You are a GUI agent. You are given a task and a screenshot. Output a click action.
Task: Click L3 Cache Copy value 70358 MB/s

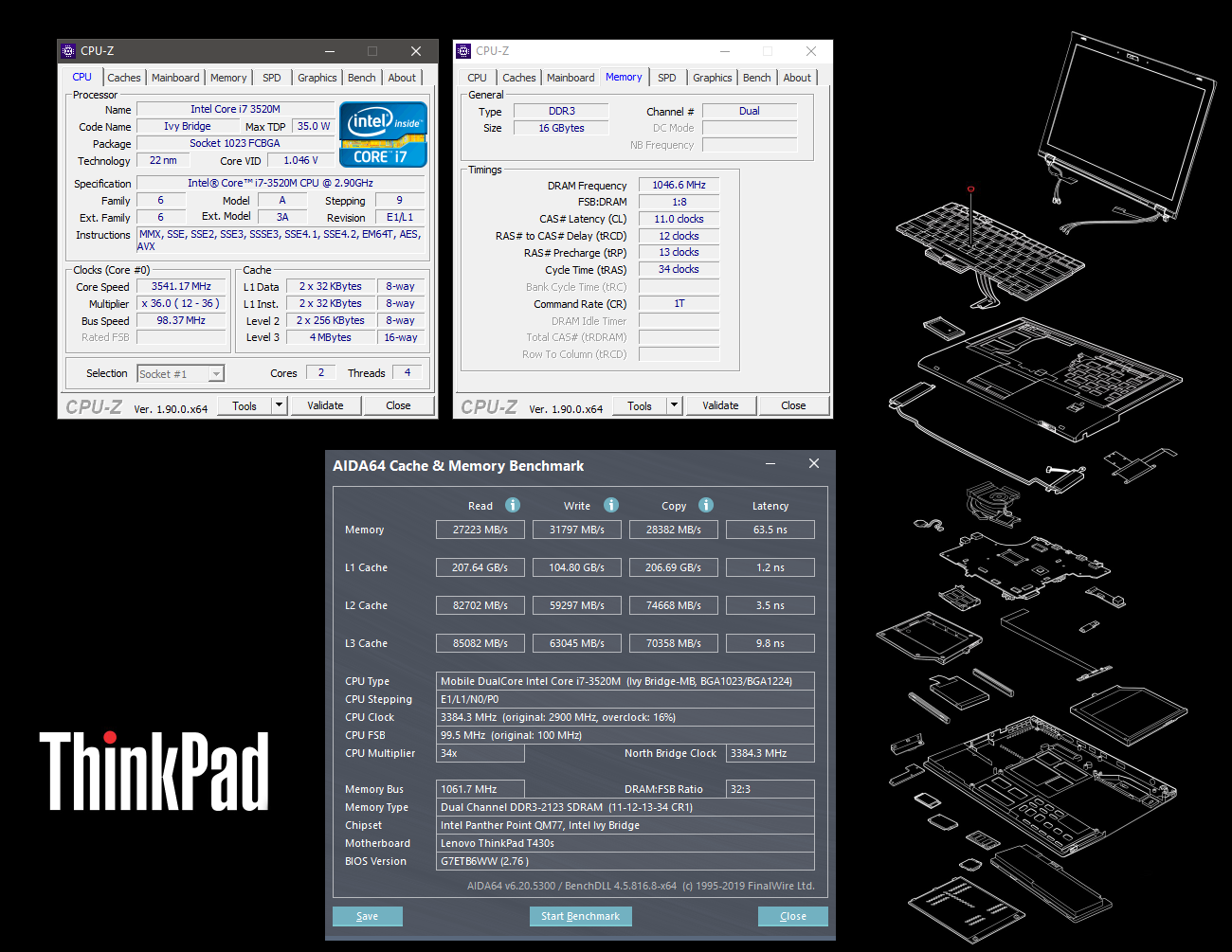(x=674, y=643)
